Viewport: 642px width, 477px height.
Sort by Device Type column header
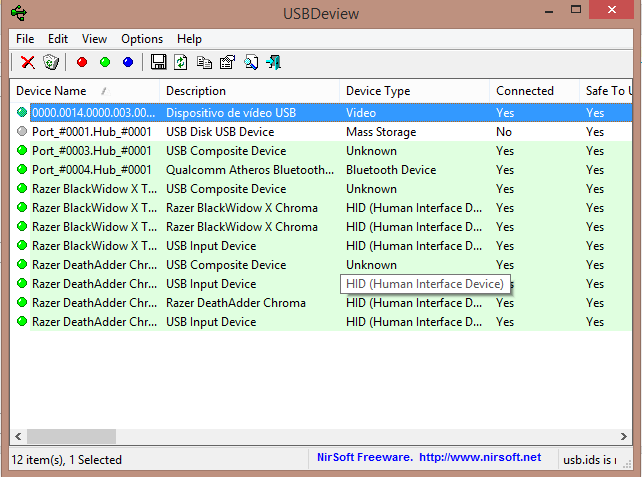pyautogui.click(x=414, y=91)
